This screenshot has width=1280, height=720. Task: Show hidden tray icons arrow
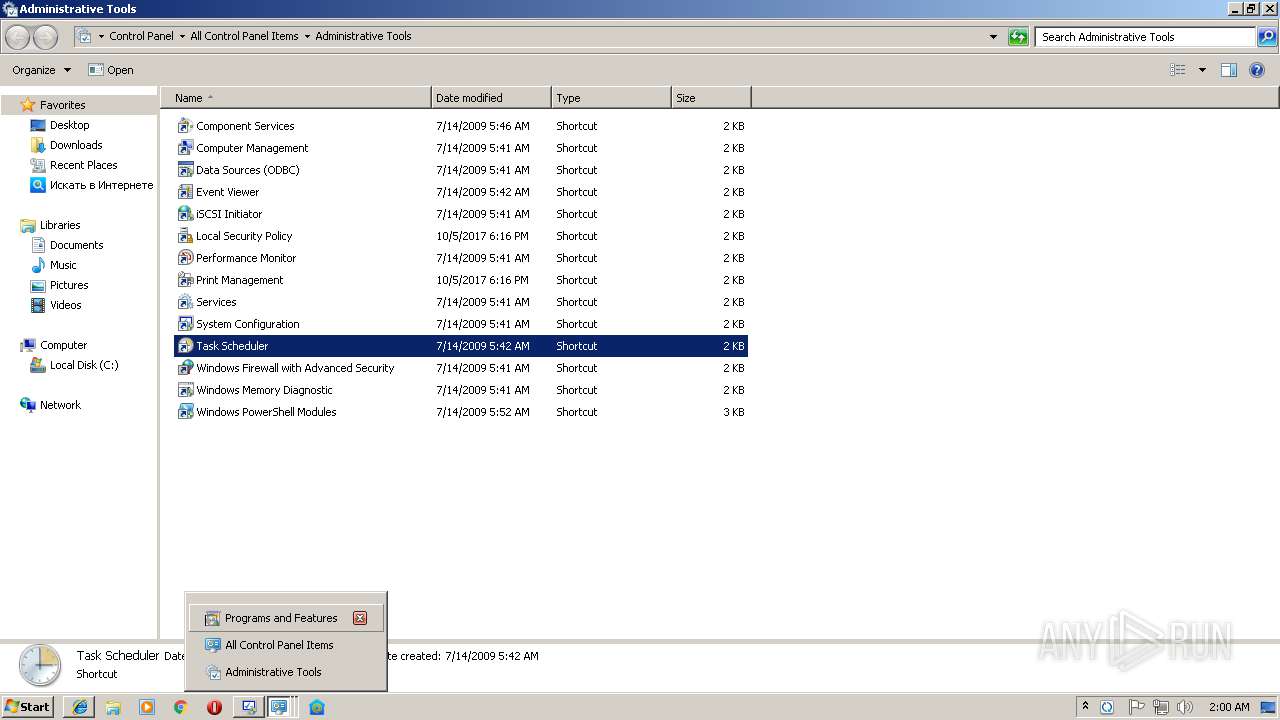(x=1085, y=707)
